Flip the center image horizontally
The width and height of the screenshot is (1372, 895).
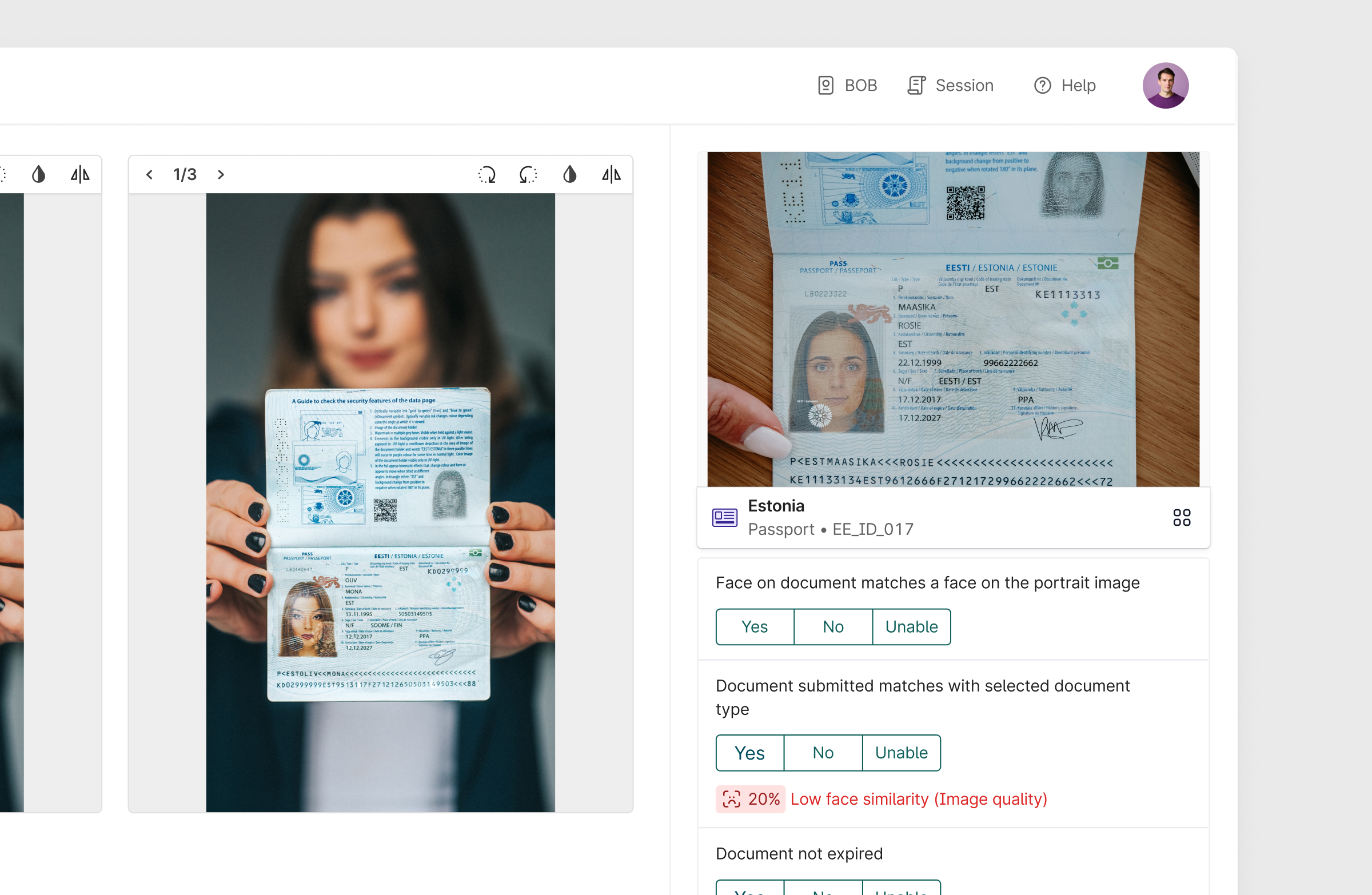pyautogui.click(x=611, y=175)
